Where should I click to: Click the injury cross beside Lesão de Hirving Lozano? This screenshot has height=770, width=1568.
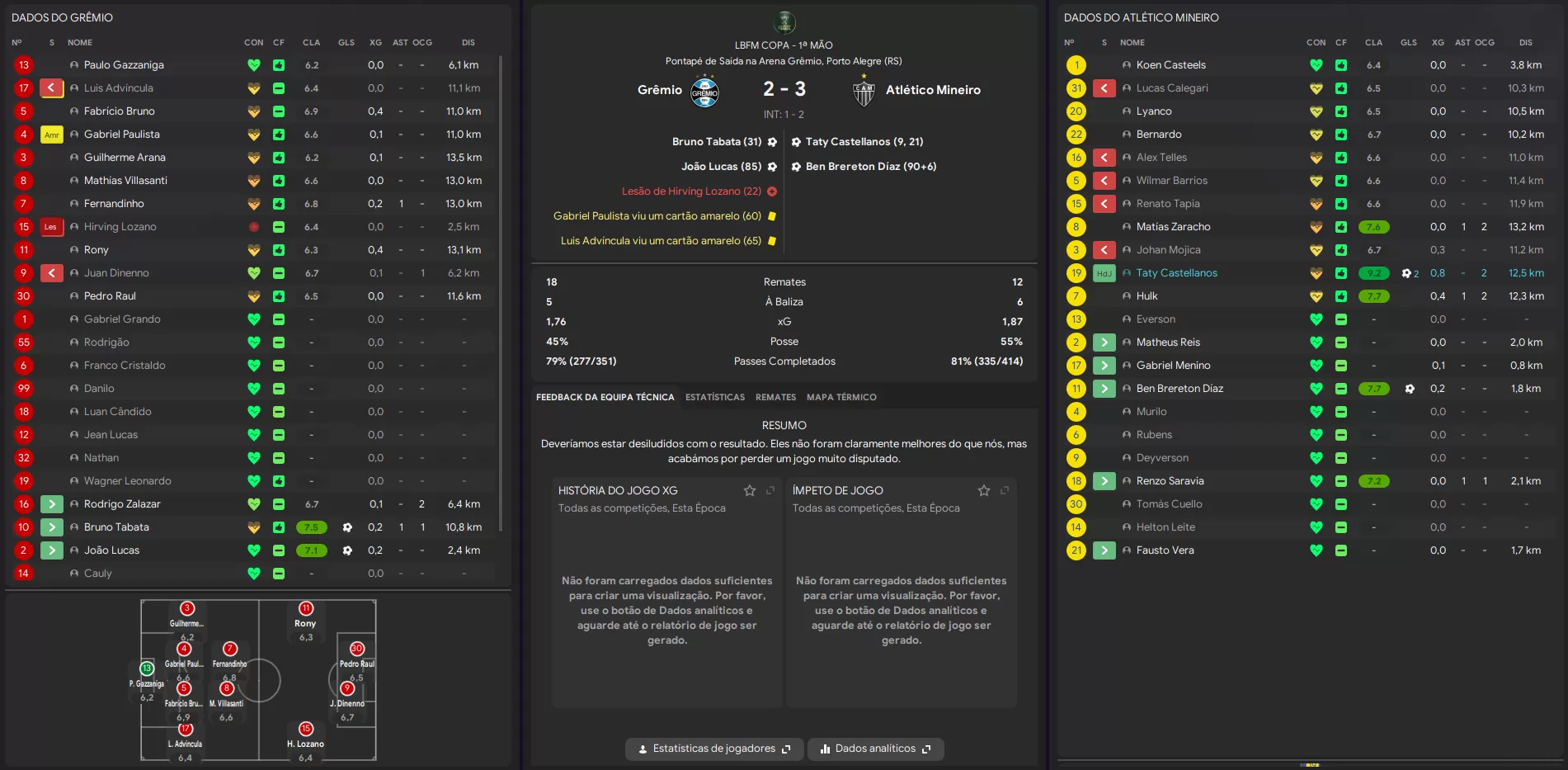pos(772,191)
